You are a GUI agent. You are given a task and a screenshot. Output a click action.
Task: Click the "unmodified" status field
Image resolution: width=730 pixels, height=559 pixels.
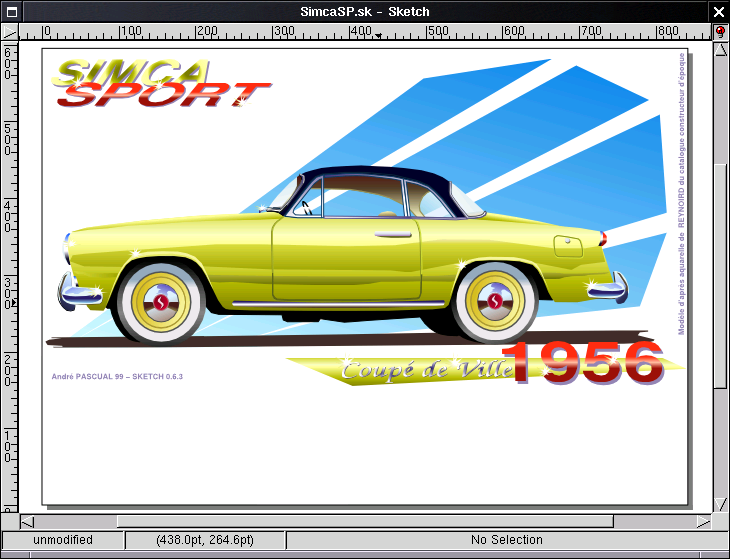(x=62, y=540)
